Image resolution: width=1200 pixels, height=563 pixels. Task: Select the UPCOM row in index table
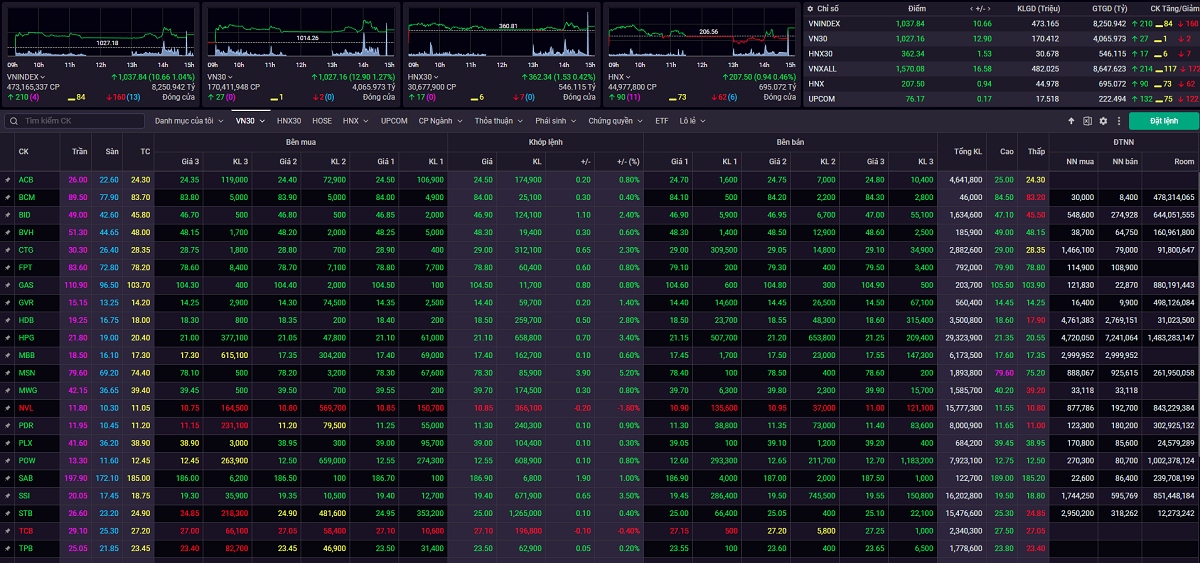[1001, 98]
